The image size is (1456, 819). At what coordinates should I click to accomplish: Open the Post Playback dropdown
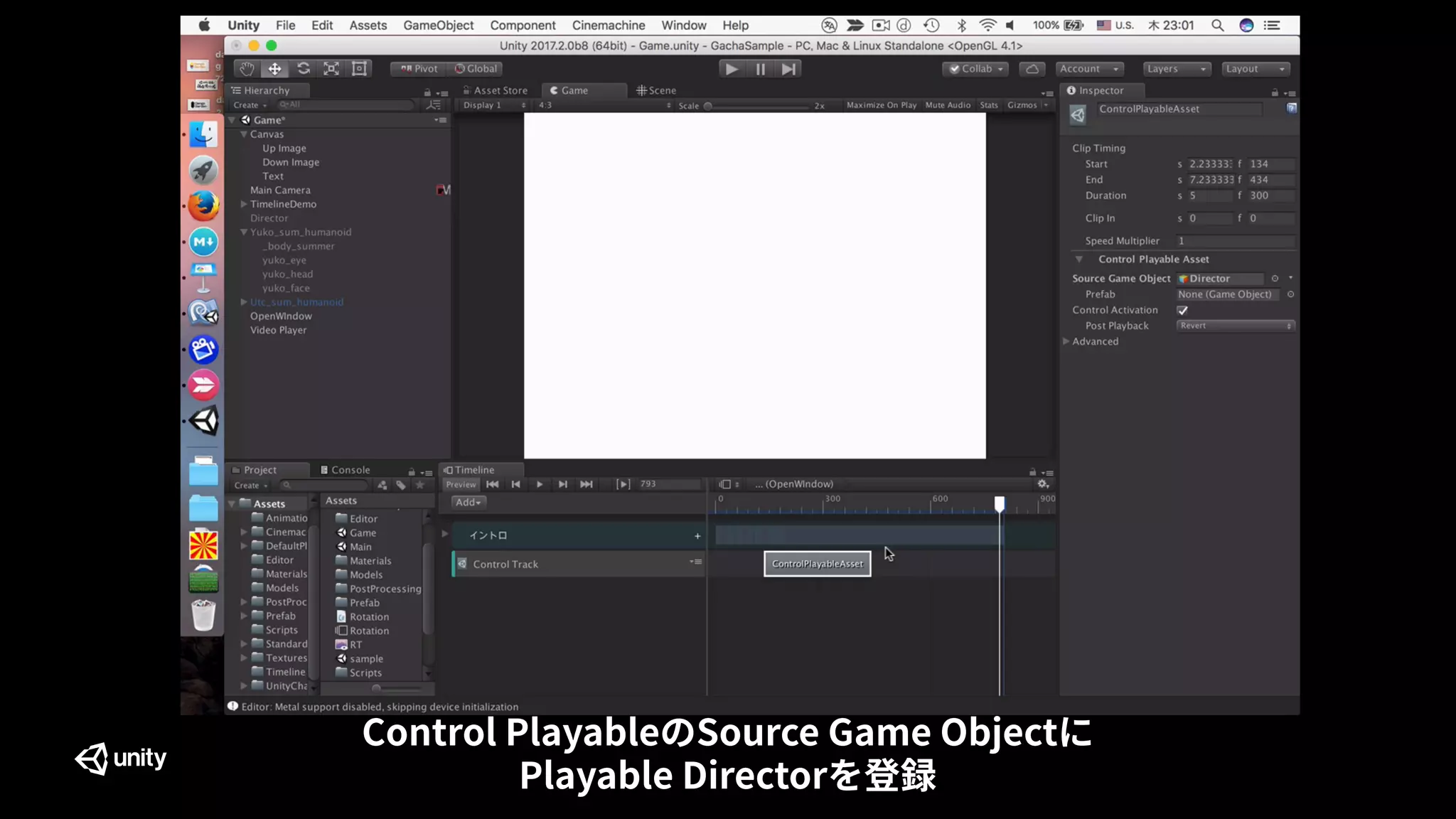[x=1235, y=326]
